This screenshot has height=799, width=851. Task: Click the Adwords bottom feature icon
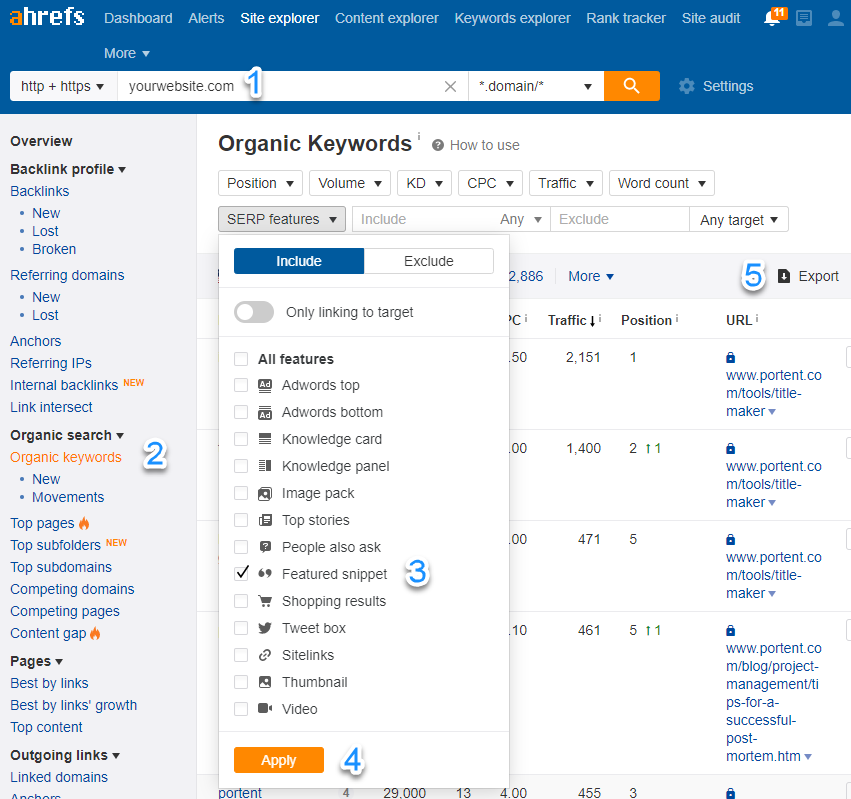[265, 413]
